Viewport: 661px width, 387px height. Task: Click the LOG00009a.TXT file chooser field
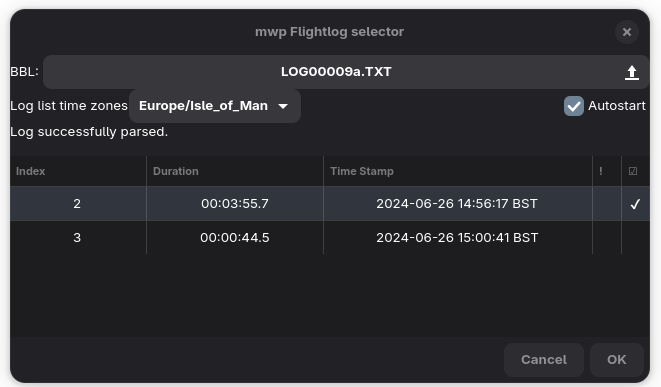346,72
